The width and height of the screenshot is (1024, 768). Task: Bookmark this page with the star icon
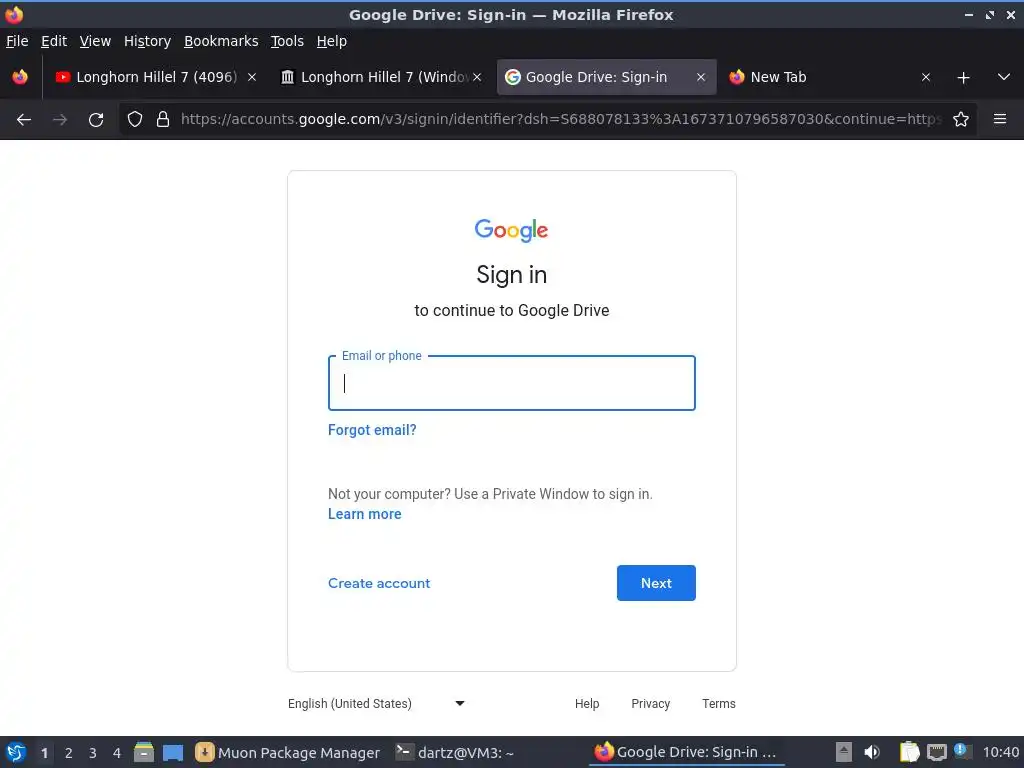click(961, 120)
